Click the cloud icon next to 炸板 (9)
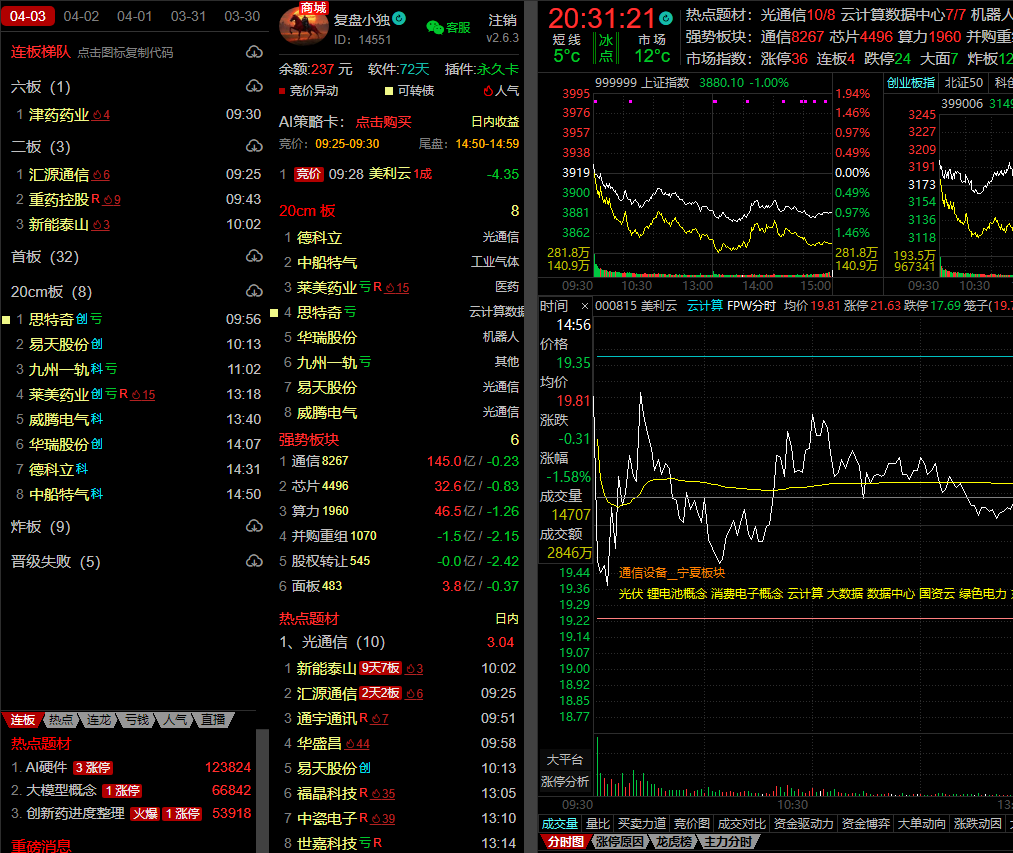 pyautogui.click(x=253, y=526)
